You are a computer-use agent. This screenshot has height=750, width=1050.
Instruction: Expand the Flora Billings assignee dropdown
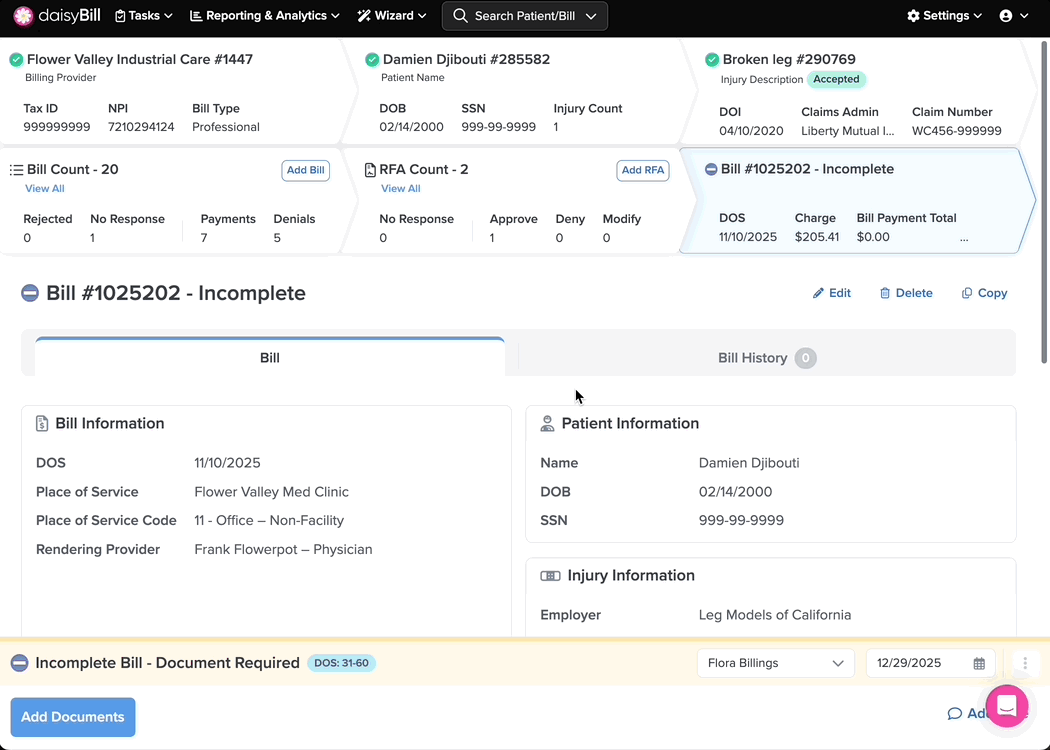[x=775, y=663]
